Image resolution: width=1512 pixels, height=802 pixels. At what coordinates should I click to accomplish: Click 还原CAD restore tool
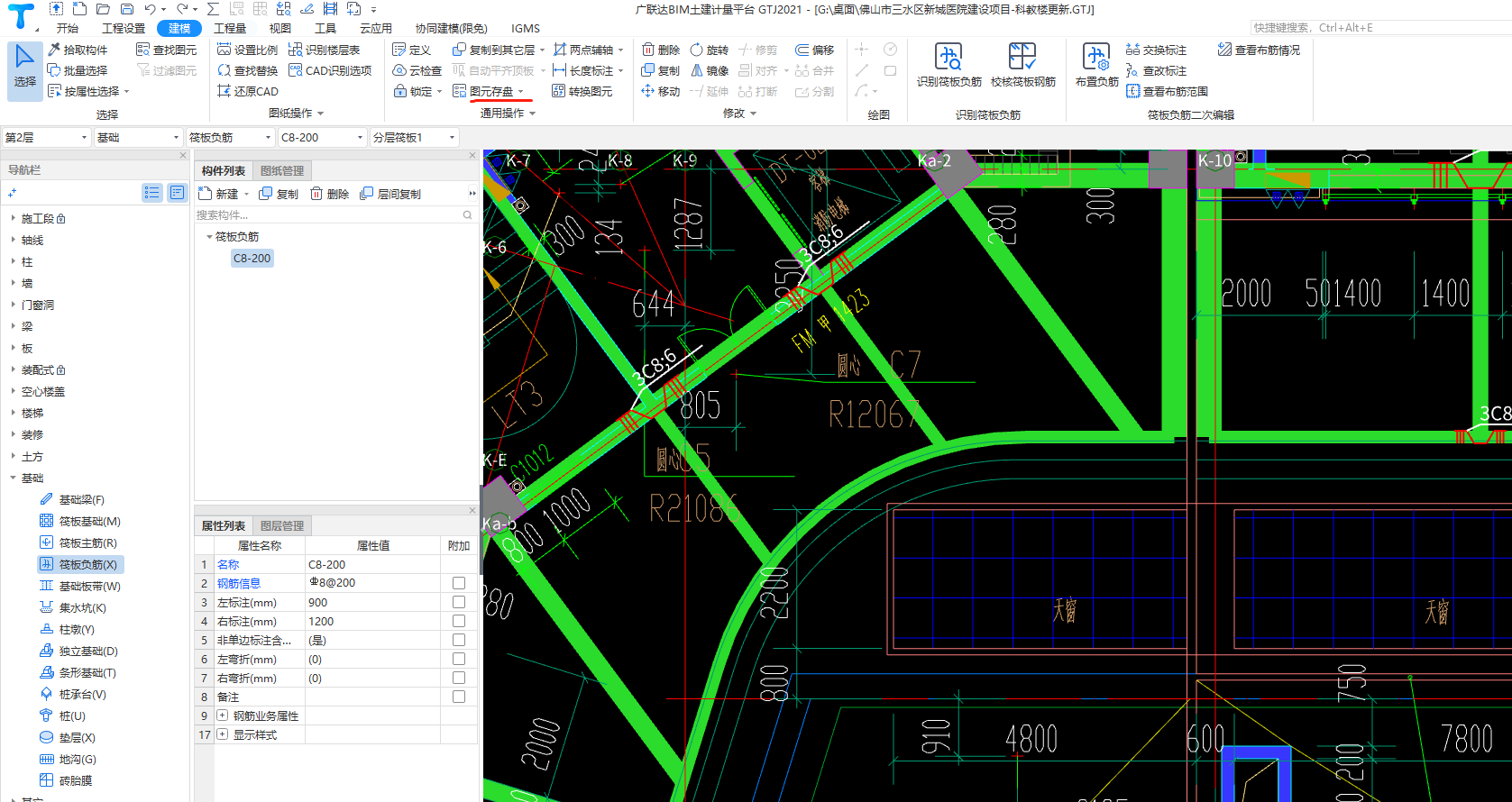click(248, 92)
